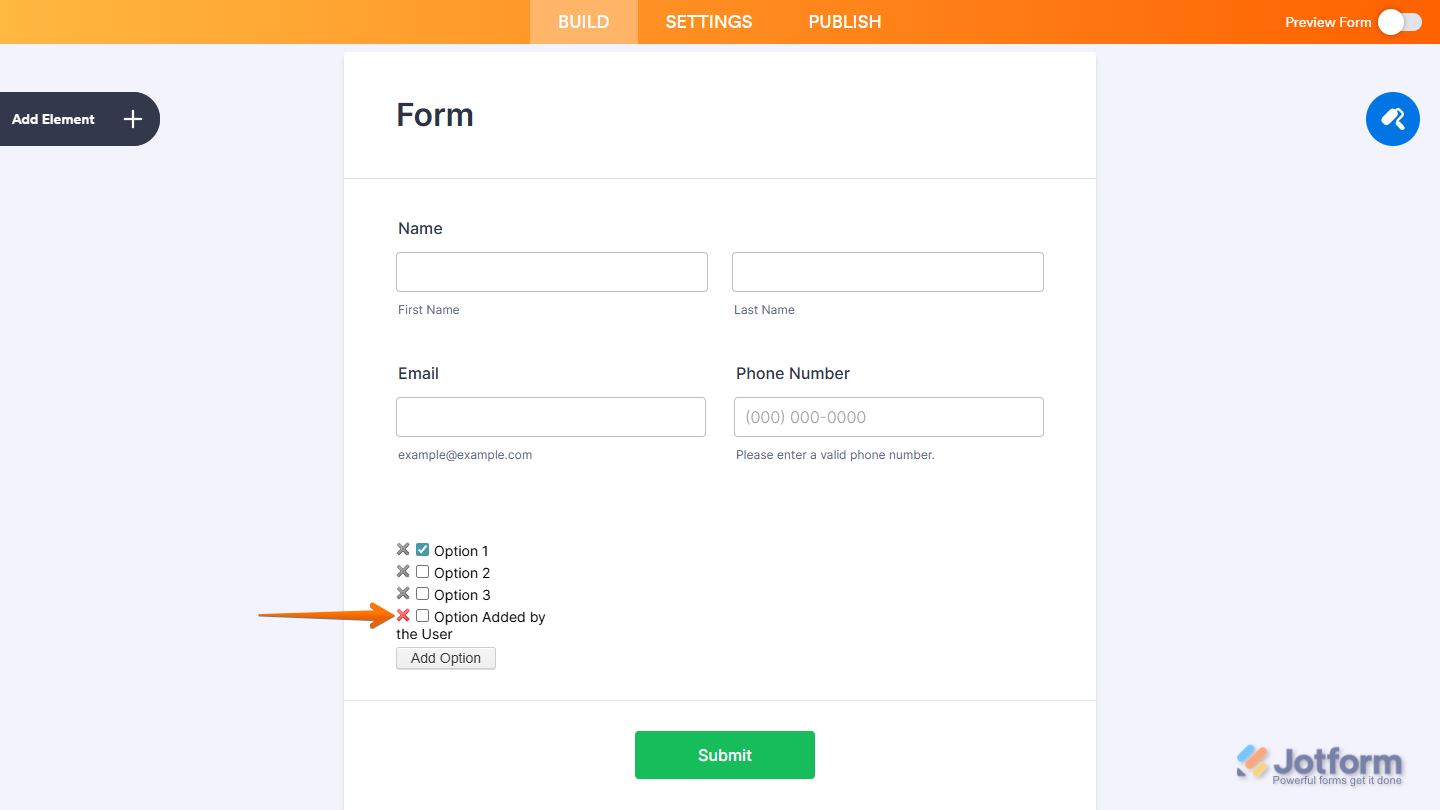Click the Add Element sidebar panel
1440x810 pixels.
(60, 118)
